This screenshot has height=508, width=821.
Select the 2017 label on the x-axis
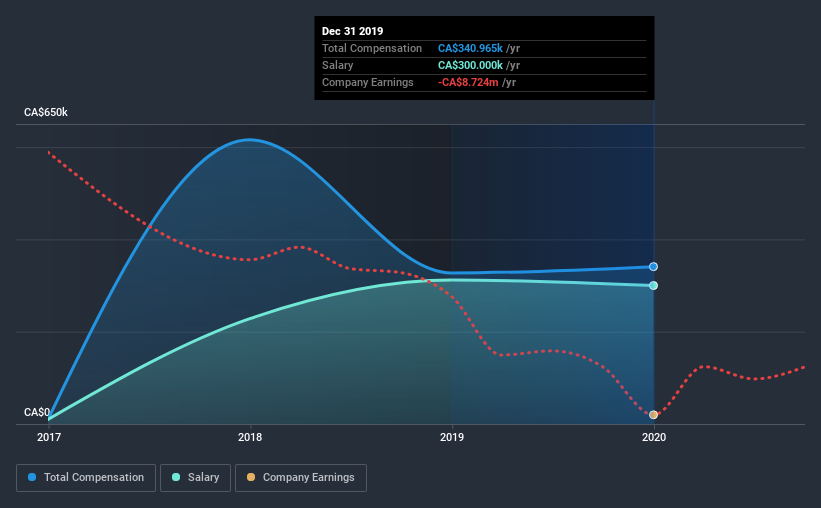click(x=49, y=437)
